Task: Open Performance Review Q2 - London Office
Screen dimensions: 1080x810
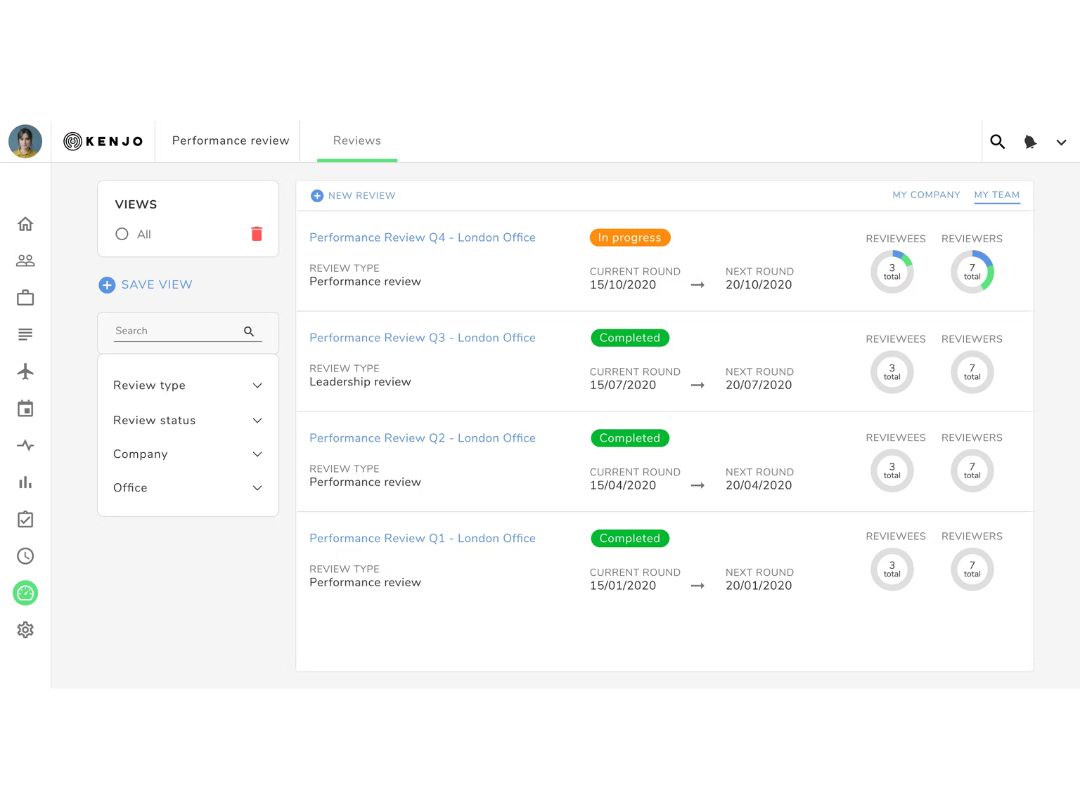Action: [422, 438]
